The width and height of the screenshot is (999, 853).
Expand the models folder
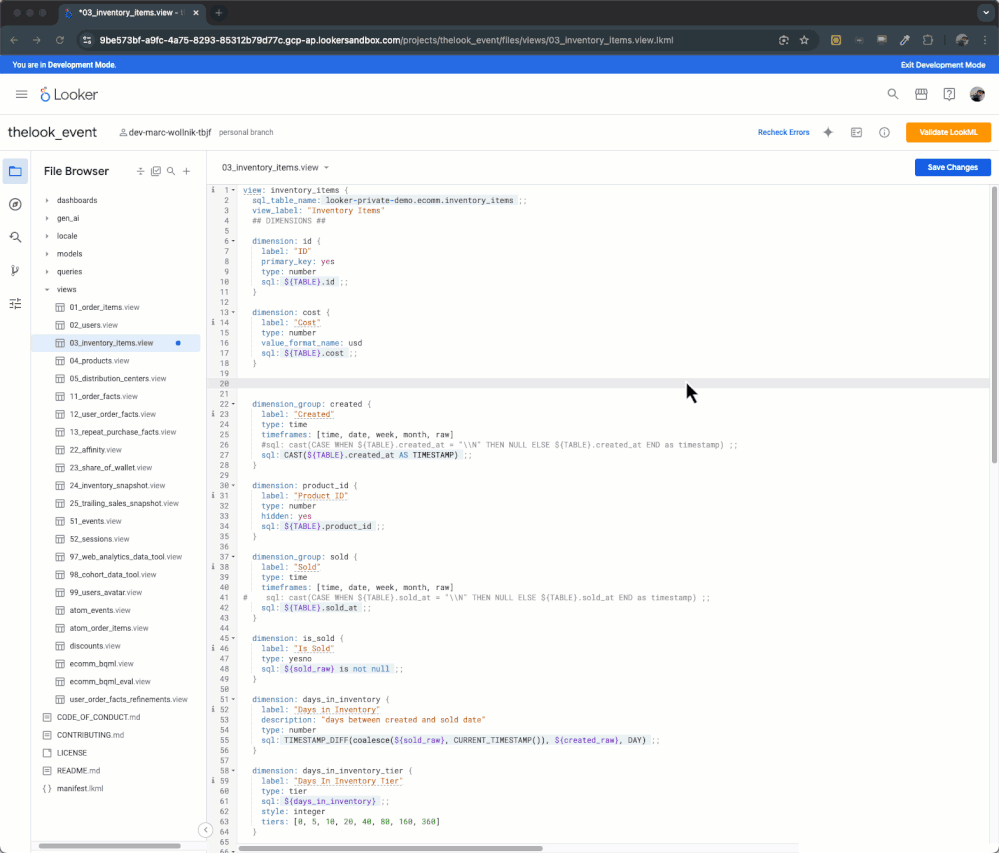47,254
